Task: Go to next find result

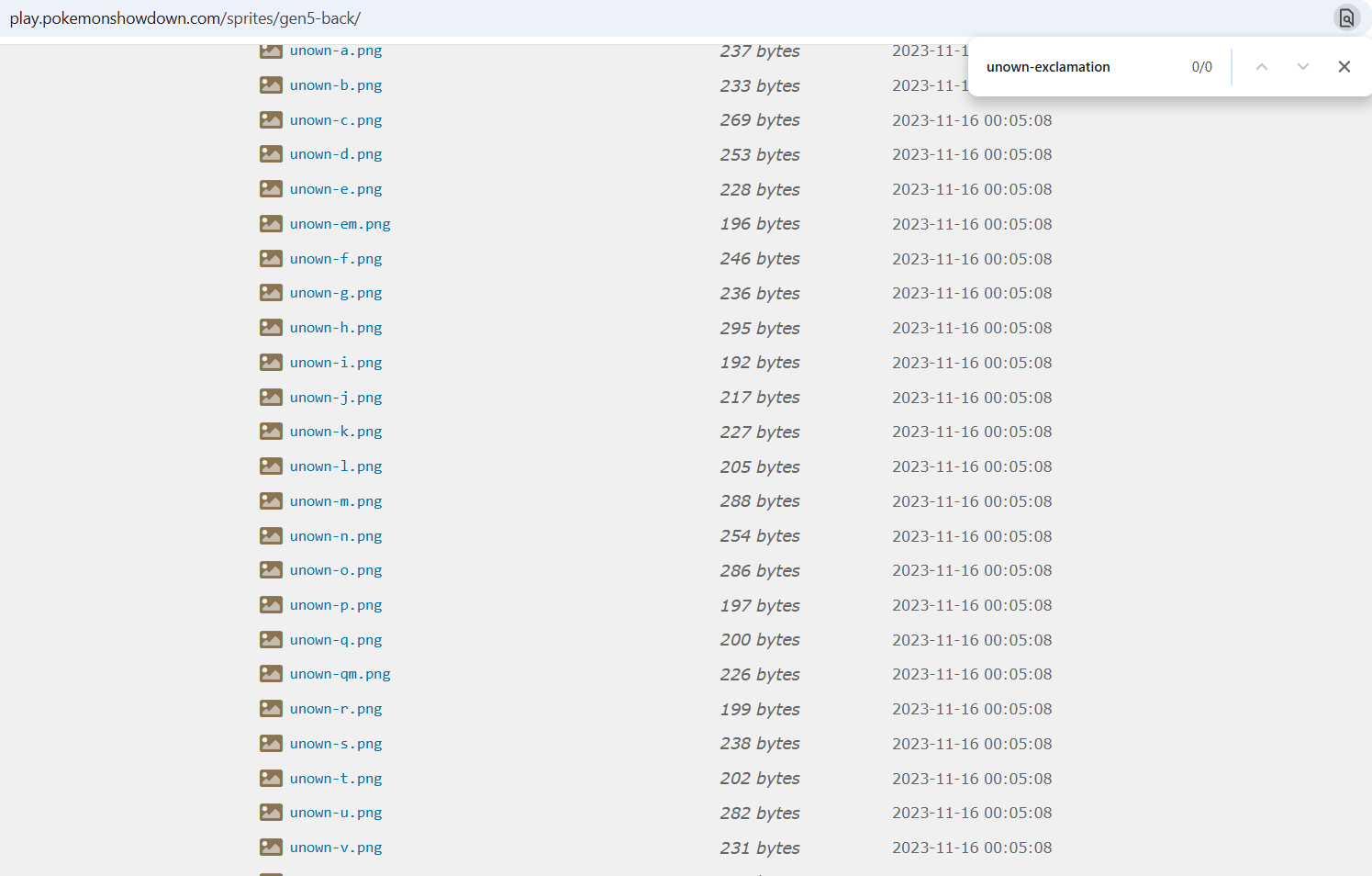Action: 1303,67
